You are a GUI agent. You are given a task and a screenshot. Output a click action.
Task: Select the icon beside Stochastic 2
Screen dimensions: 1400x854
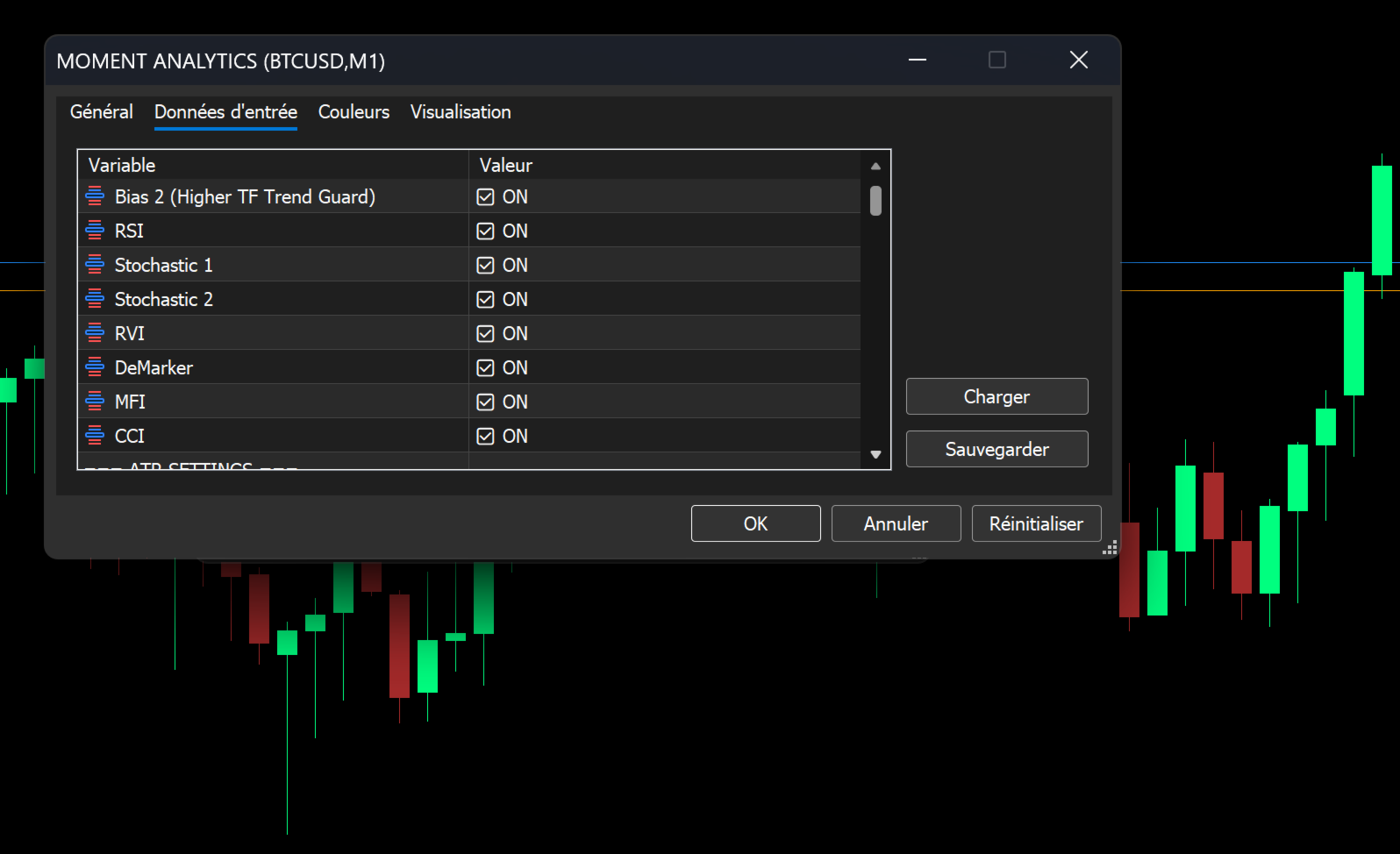point(95,299)
